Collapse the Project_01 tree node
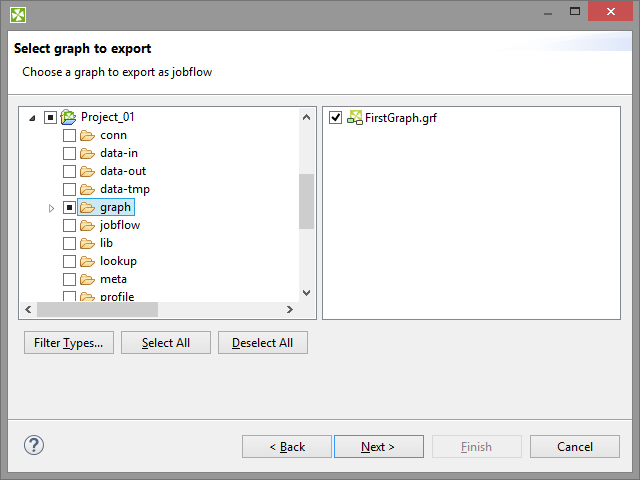Screen dimensions: 640x480 33,118
